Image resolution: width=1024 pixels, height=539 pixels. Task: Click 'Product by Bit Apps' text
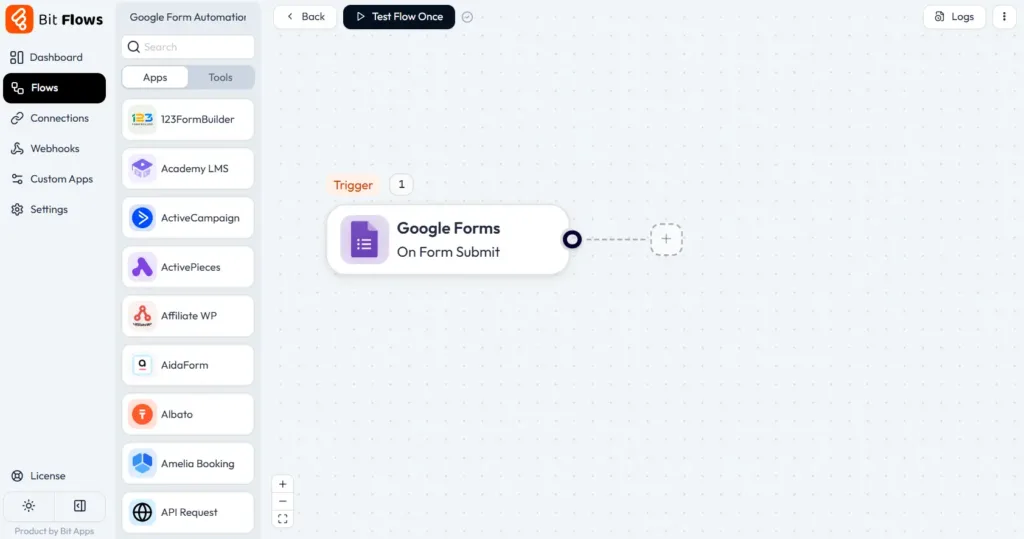54,531
